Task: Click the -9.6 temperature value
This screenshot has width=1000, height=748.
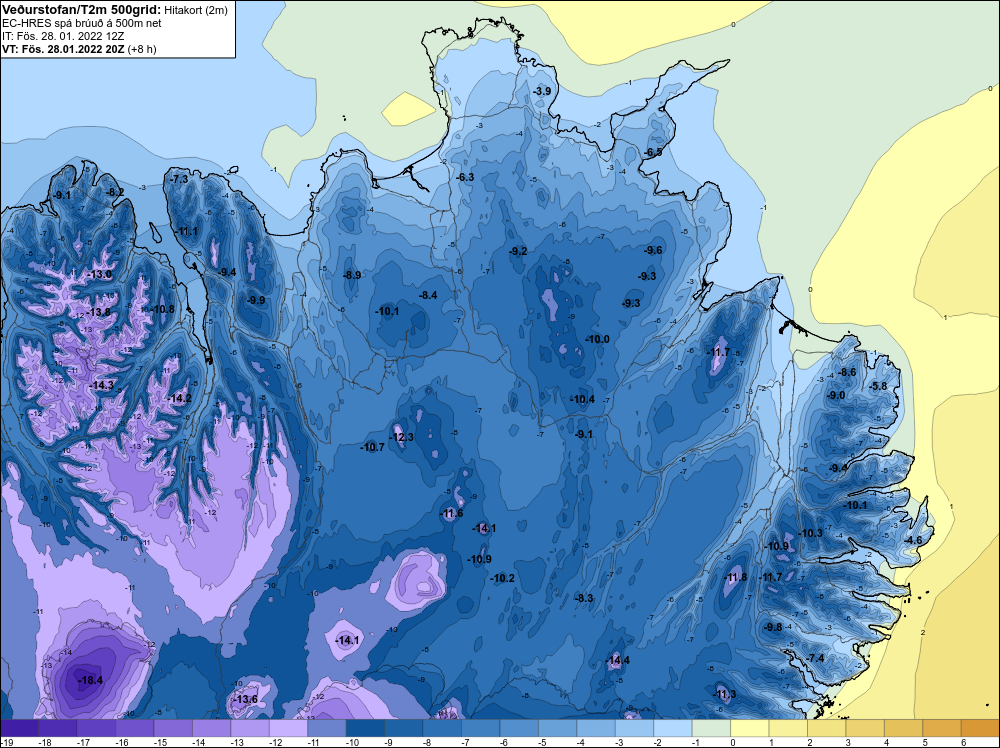Action: click(x=654, y=250)
